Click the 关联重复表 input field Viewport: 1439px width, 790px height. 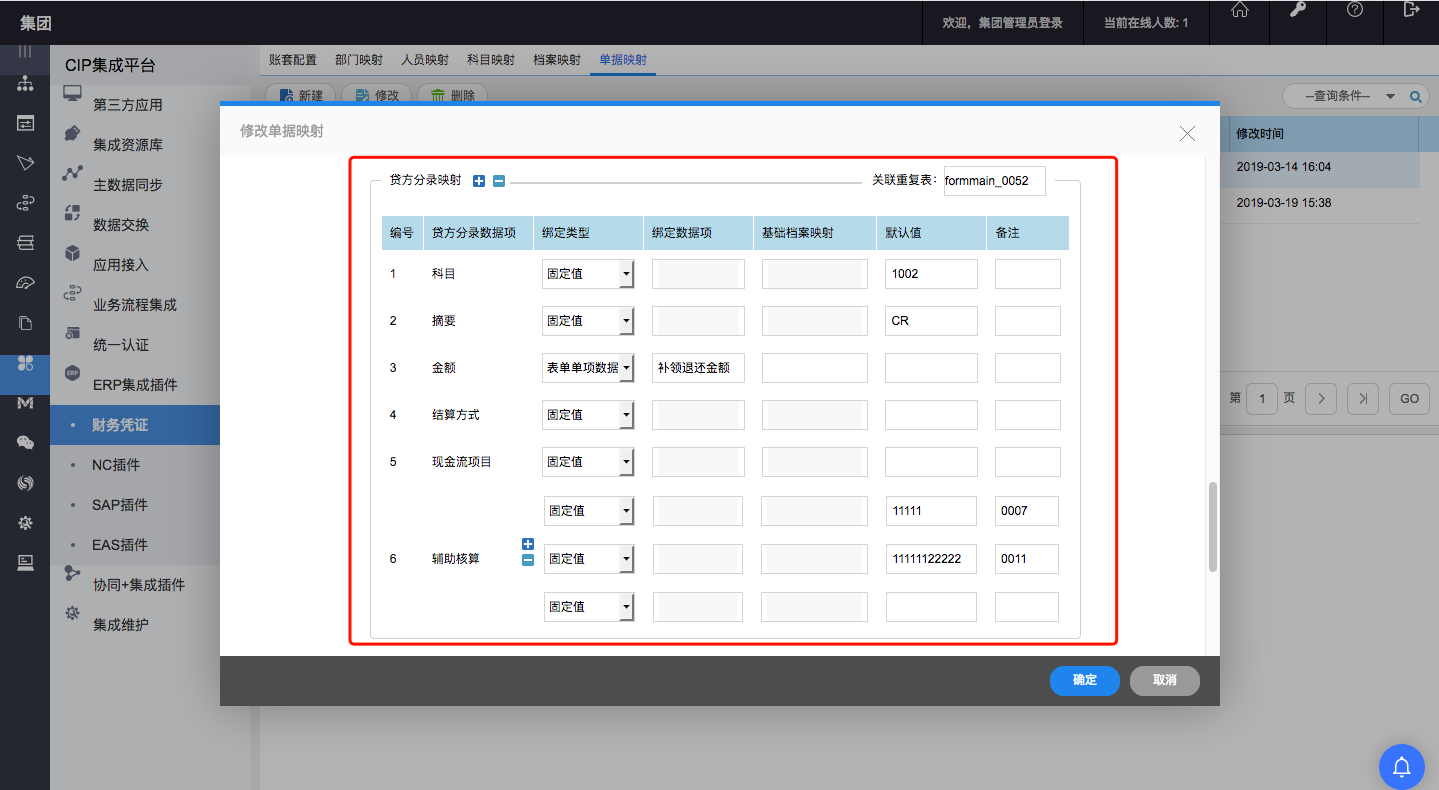click(993, 181)
